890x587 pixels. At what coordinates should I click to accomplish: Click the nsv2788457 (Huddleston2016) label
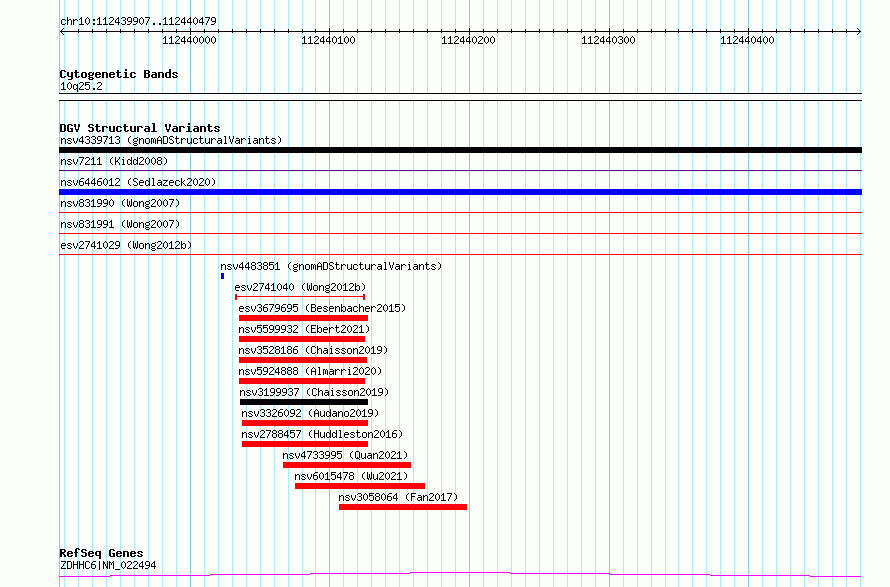click(322, 434)
